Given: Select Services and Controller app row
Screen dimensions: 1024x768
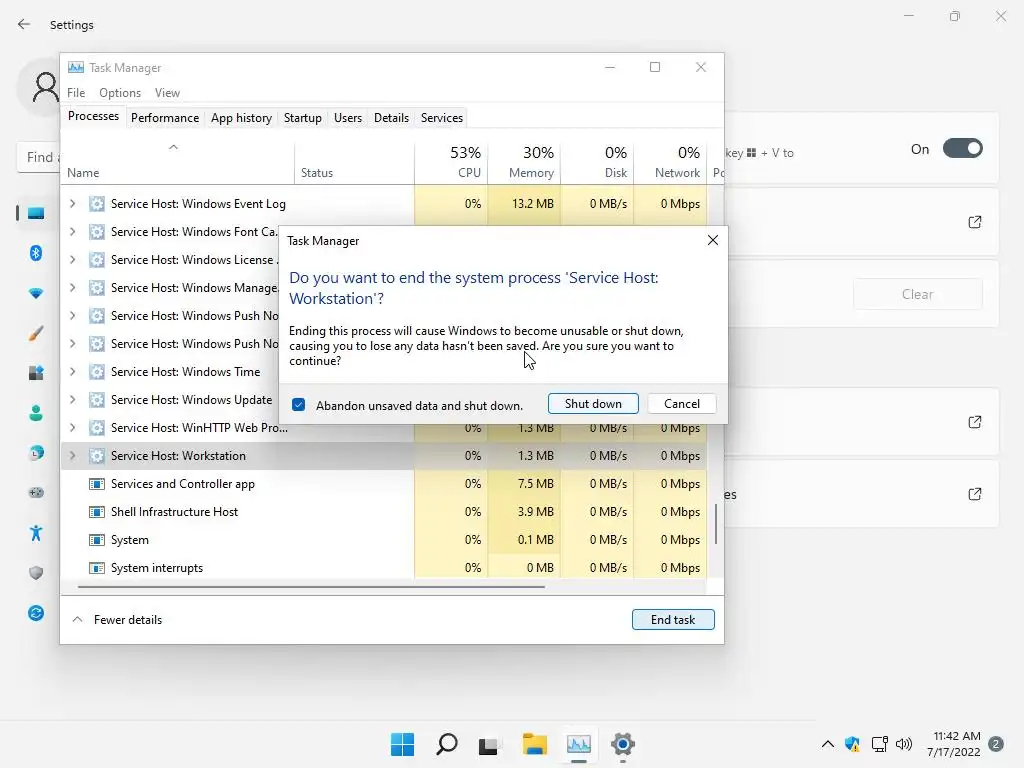Looking at the screenshot, I should tap(384, 484).
